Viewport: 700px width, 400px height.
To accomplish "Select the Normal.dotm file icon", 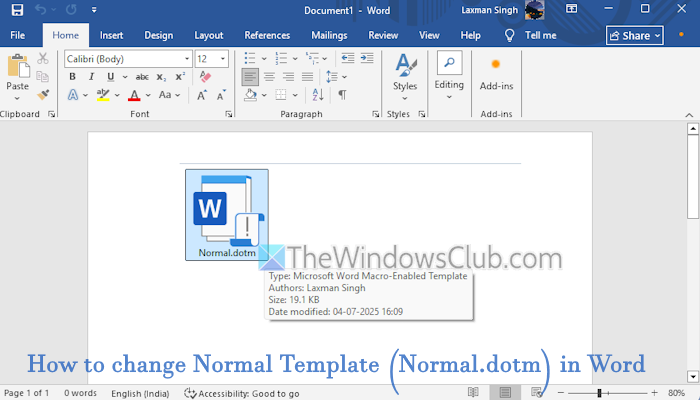I will [x=227, y=215].
